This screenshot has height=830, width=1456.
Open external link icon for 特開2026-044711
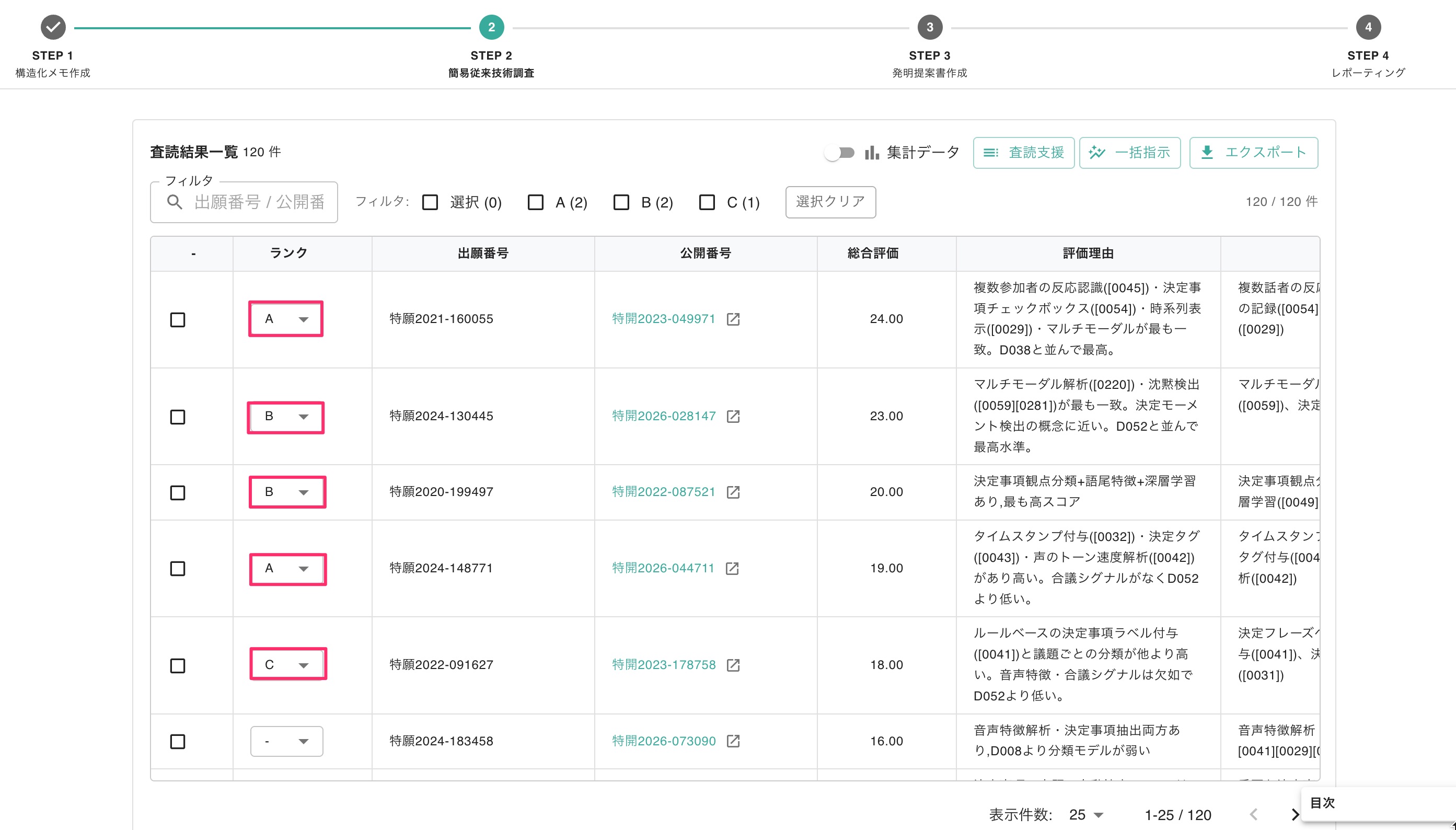732,568
